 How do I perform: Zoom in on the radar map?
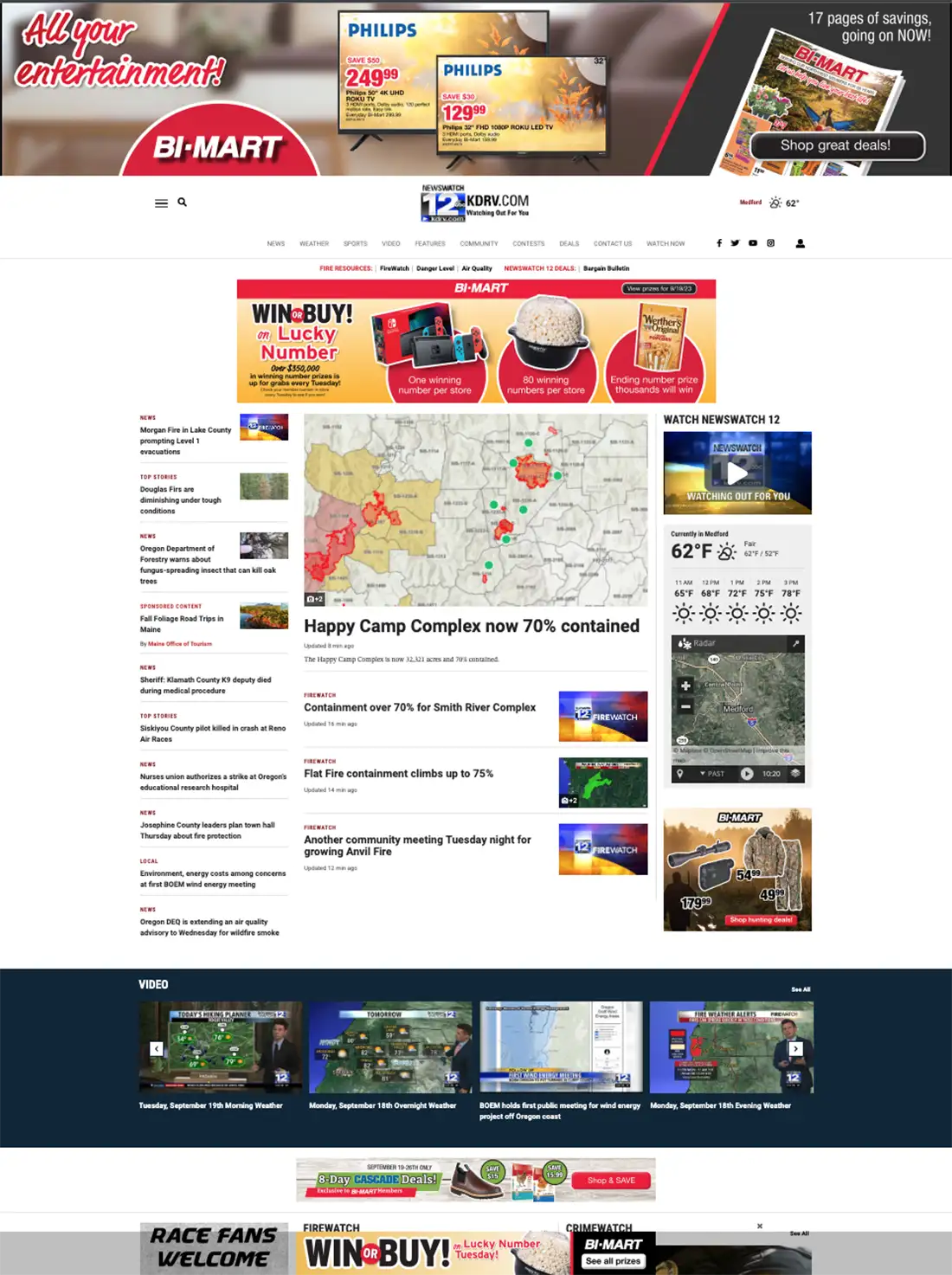[685, 686]
